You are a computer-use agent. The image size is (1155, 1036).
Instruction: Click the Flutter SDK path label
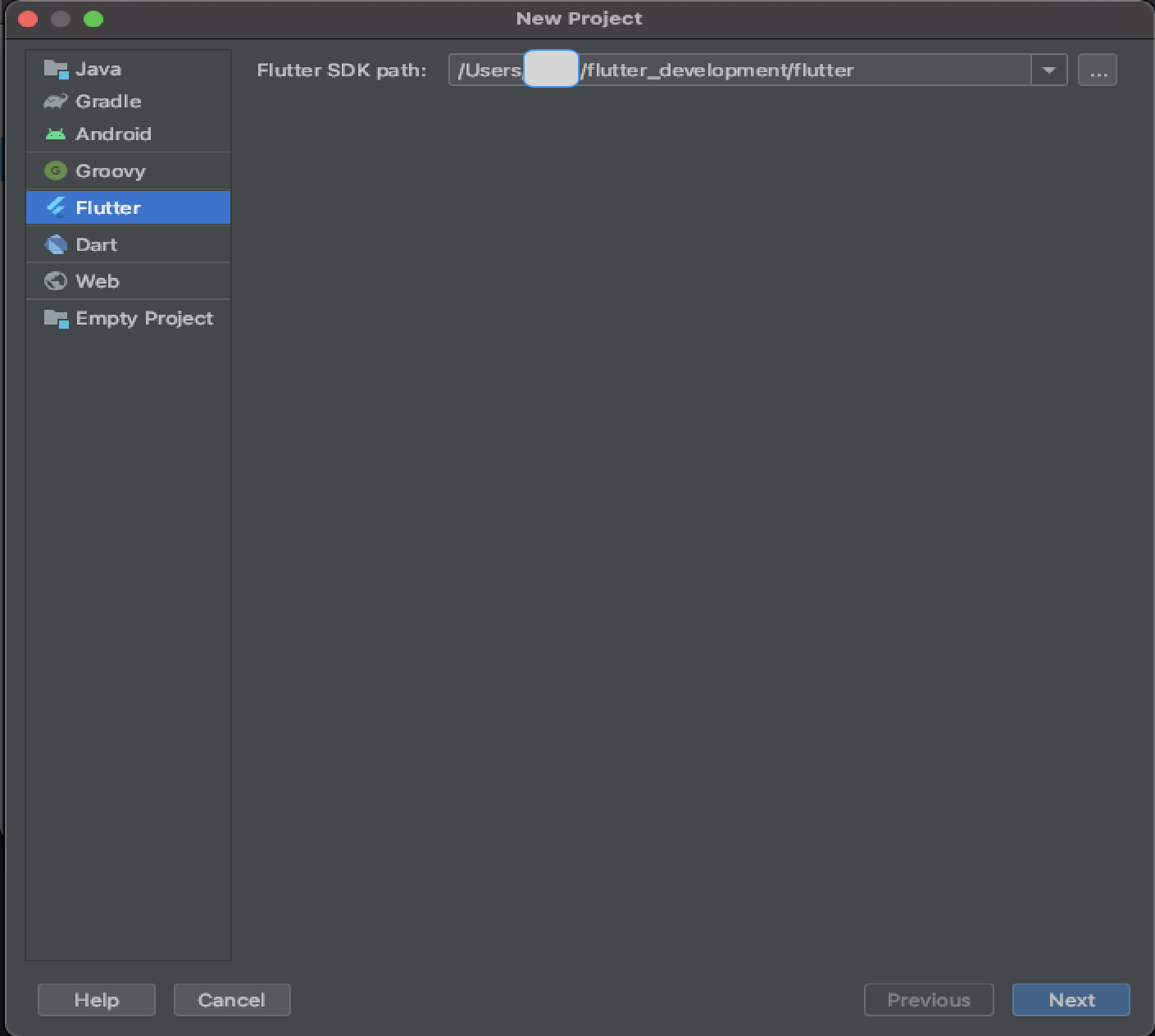[x=342, y=70]
